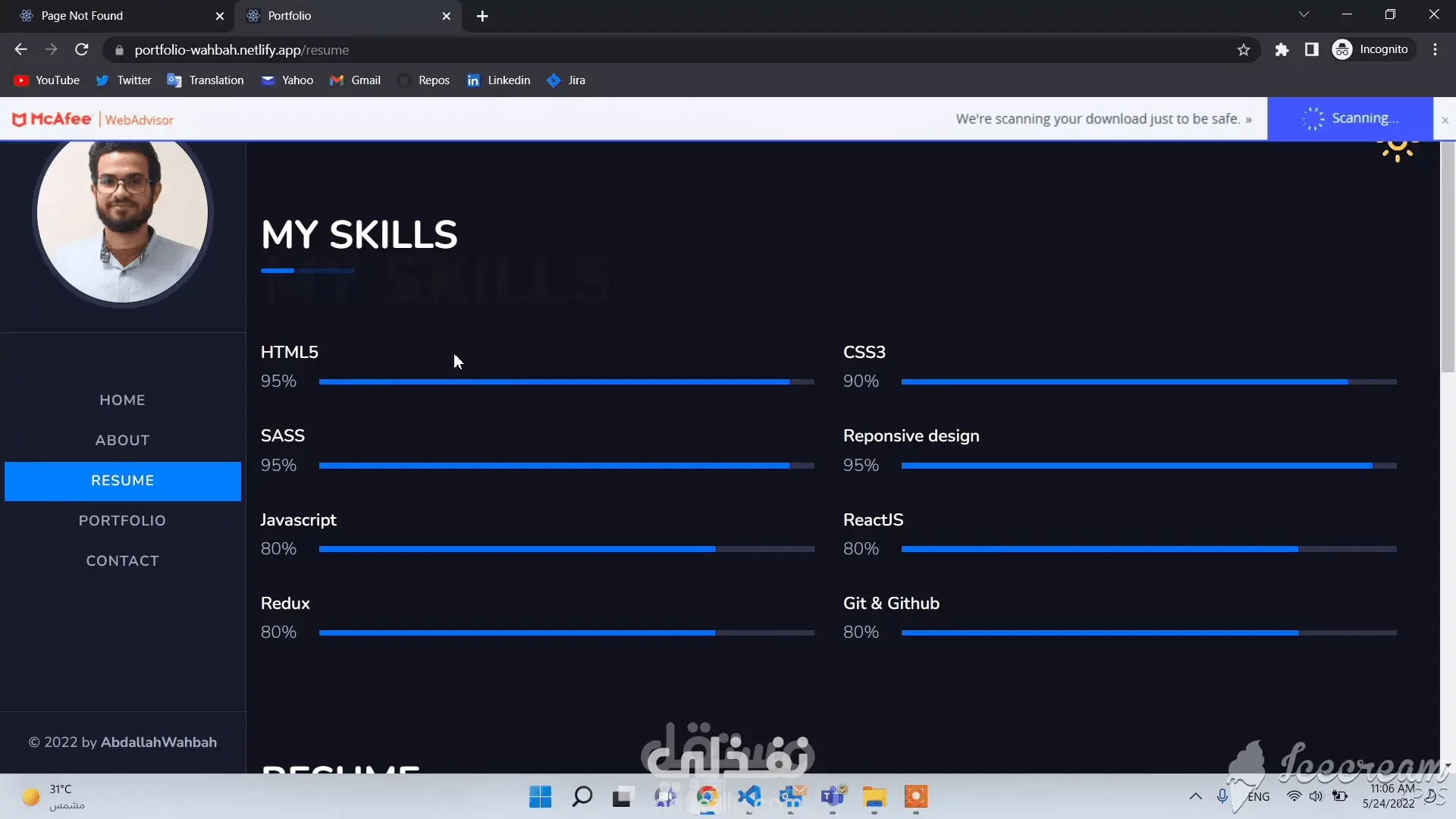
Task: Expand the tab search chevron
Action: pyautogui.click(x=1304, y=14)
